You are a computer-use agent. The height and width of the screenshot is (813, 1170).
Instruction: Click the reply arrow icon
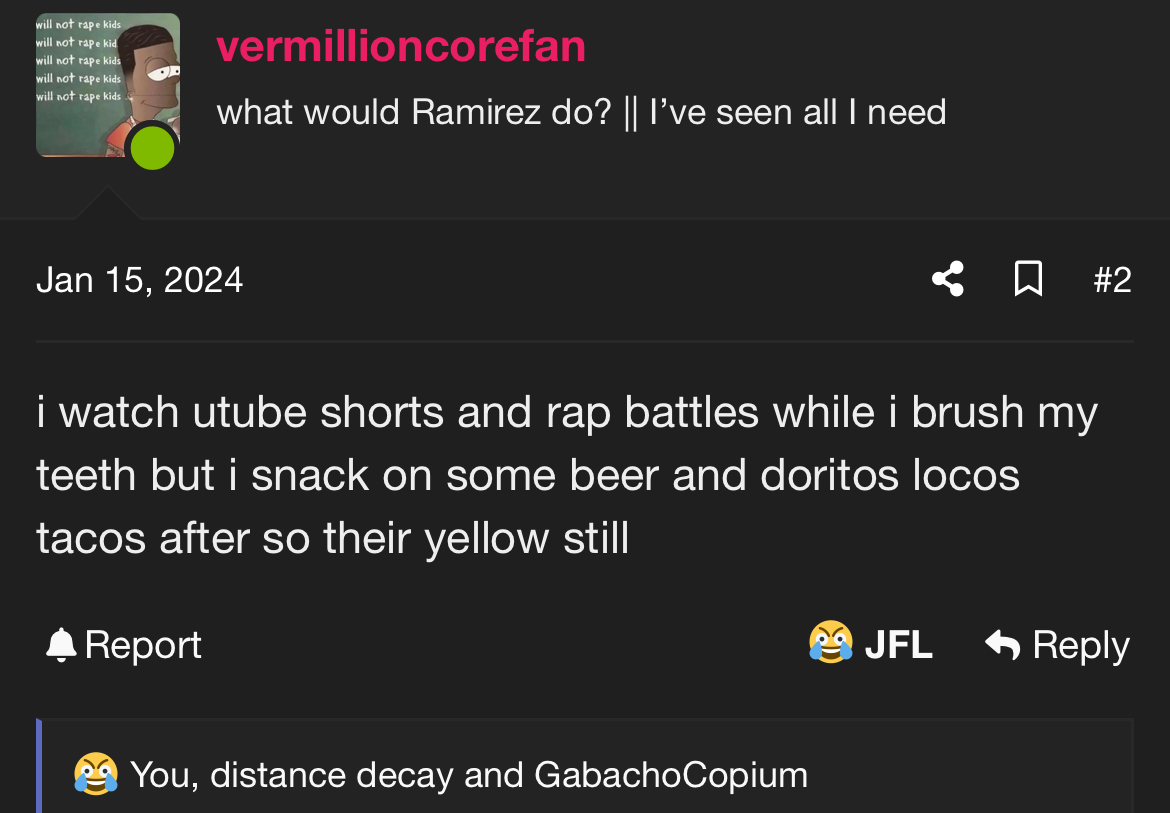coord(1002,645)
